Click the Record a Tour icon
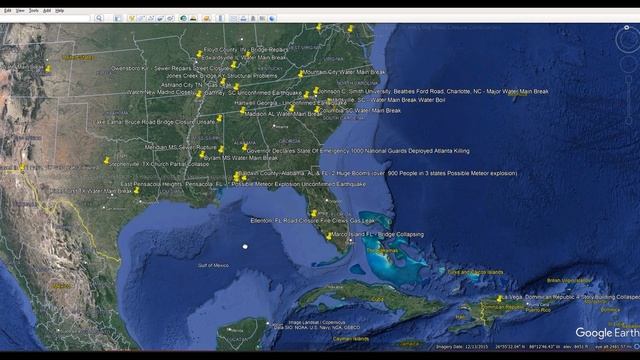Viewport: 640px width, 360px height. [x=171, y=18]
